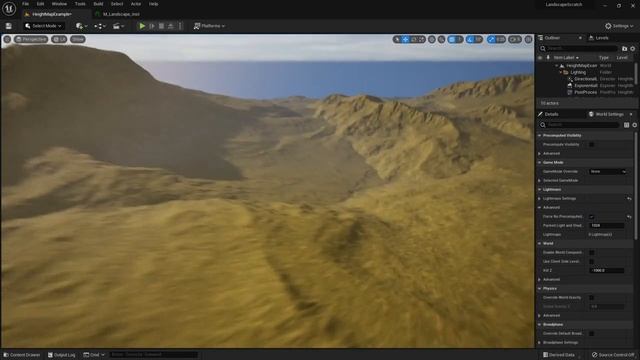Click the Eject button in the play toolbar

click(x=171, y=26)
